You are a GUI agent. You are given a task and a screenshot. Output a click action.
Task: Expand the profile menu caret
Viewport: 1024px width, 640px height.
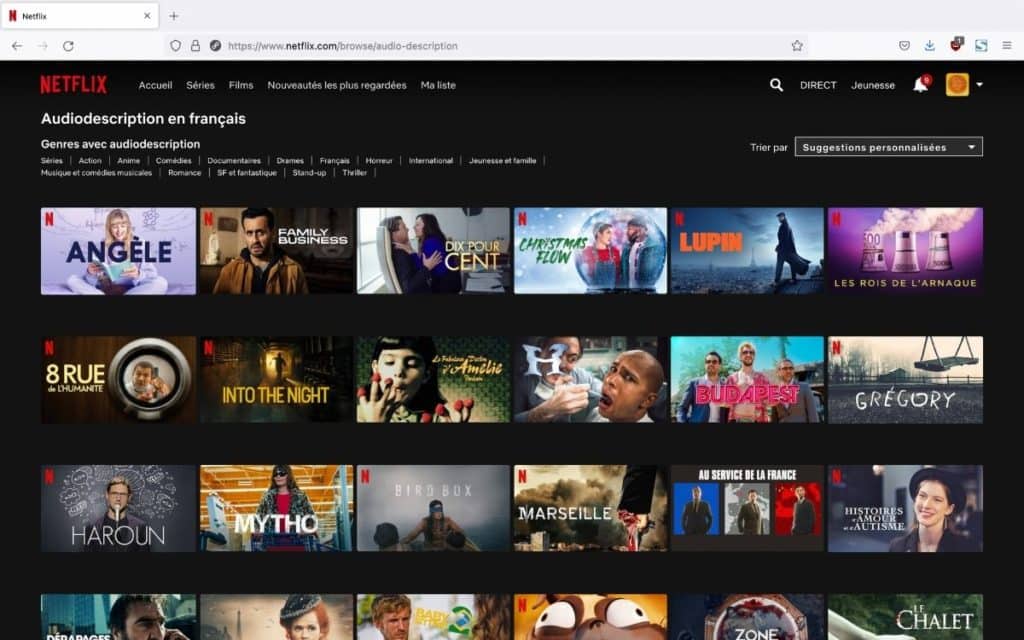(x=979, y=85)
